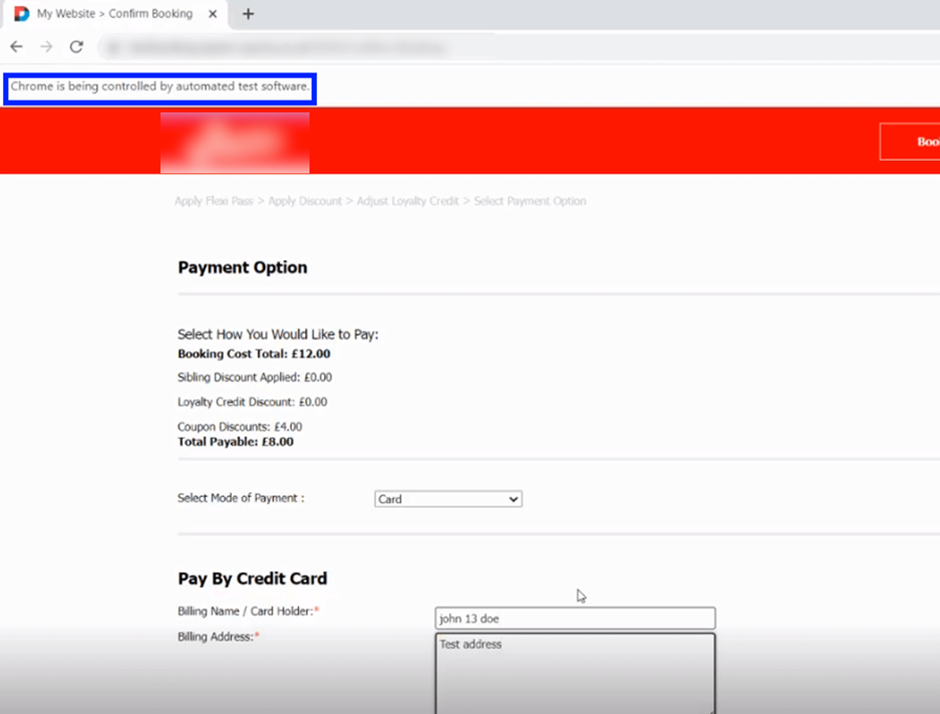Click the Pay By Credit Card heading
The width and height of the screenshot is (940, 714).
click(252, 578)
